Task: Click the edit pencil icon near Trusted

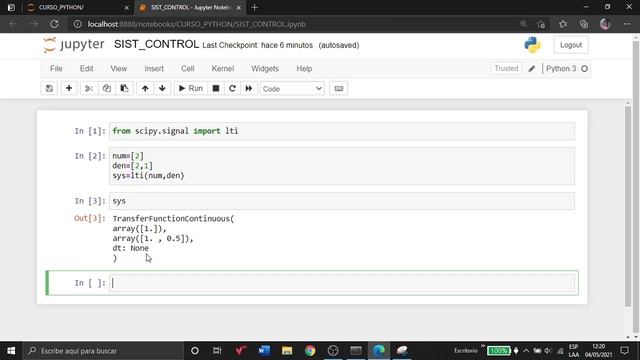Action: tap(531, 69)
